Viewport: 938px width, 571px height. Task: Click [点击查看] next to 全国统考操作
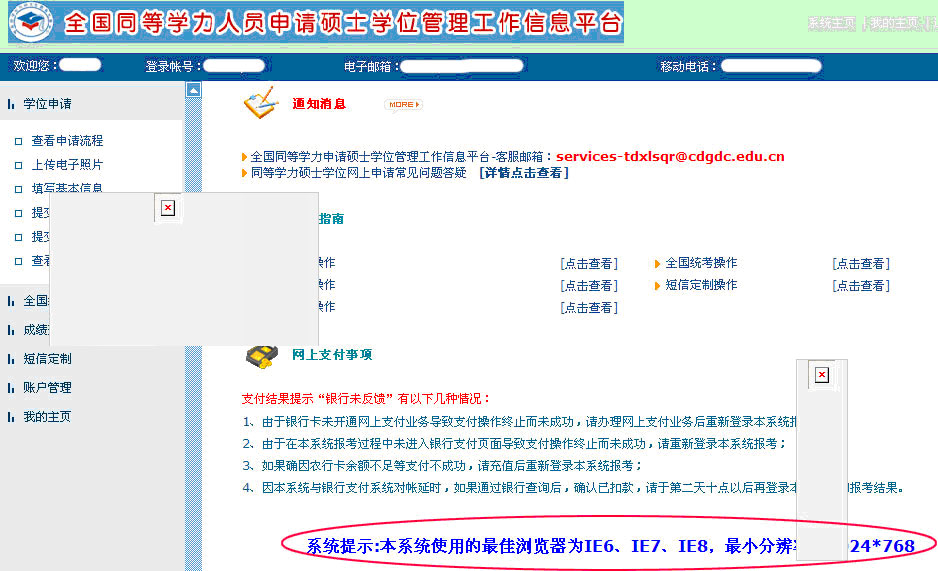[861, 264]
